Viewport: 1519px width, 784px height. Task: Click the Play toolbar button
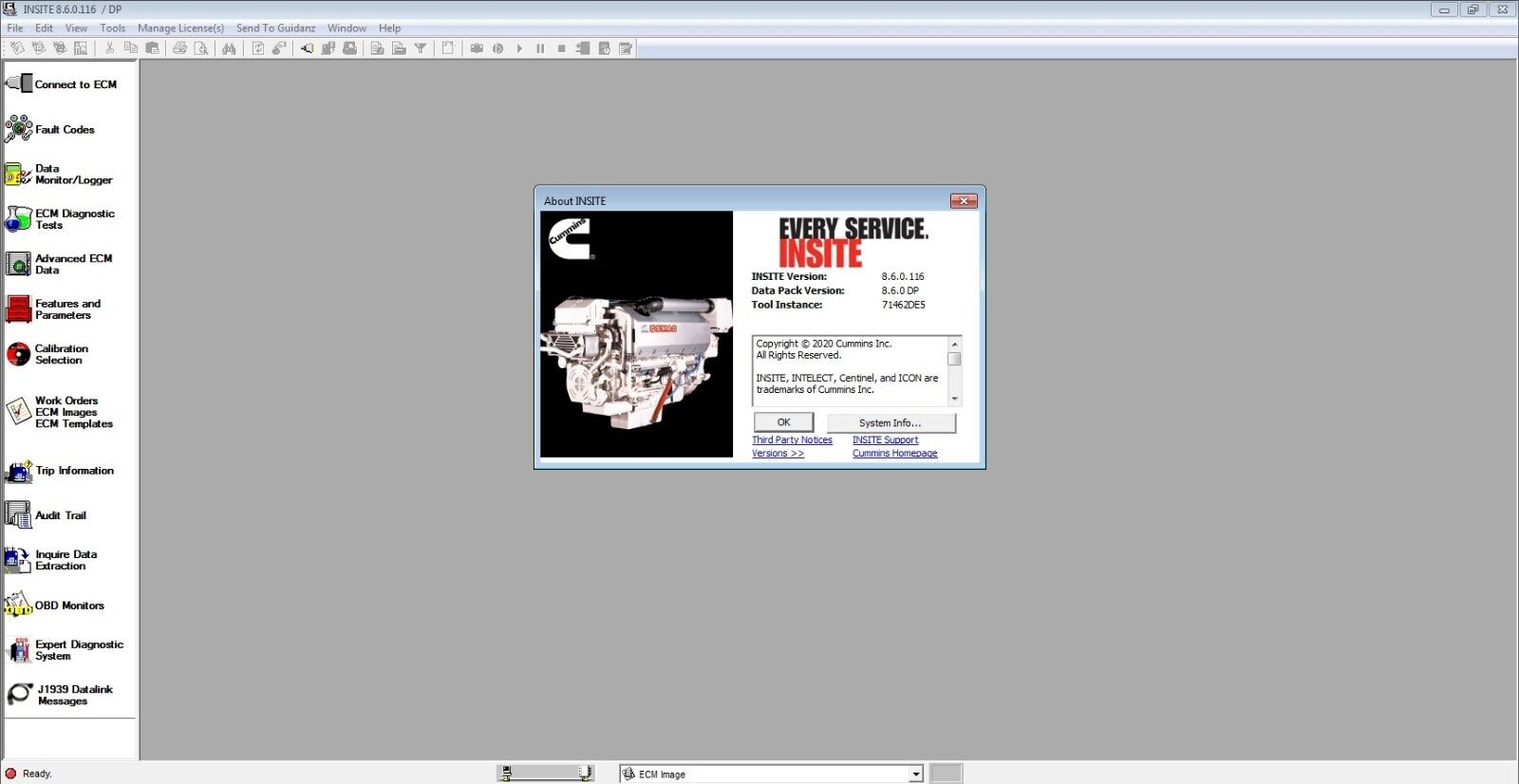click(x=519, y=48)
